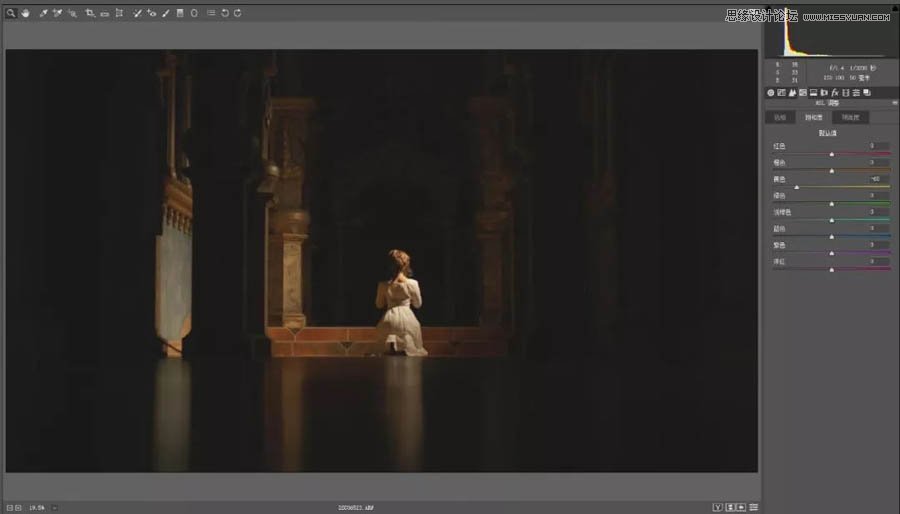Swap before and after settings icon
The height and width of the screenshot is (514, 900).
(x=730, y=507)
